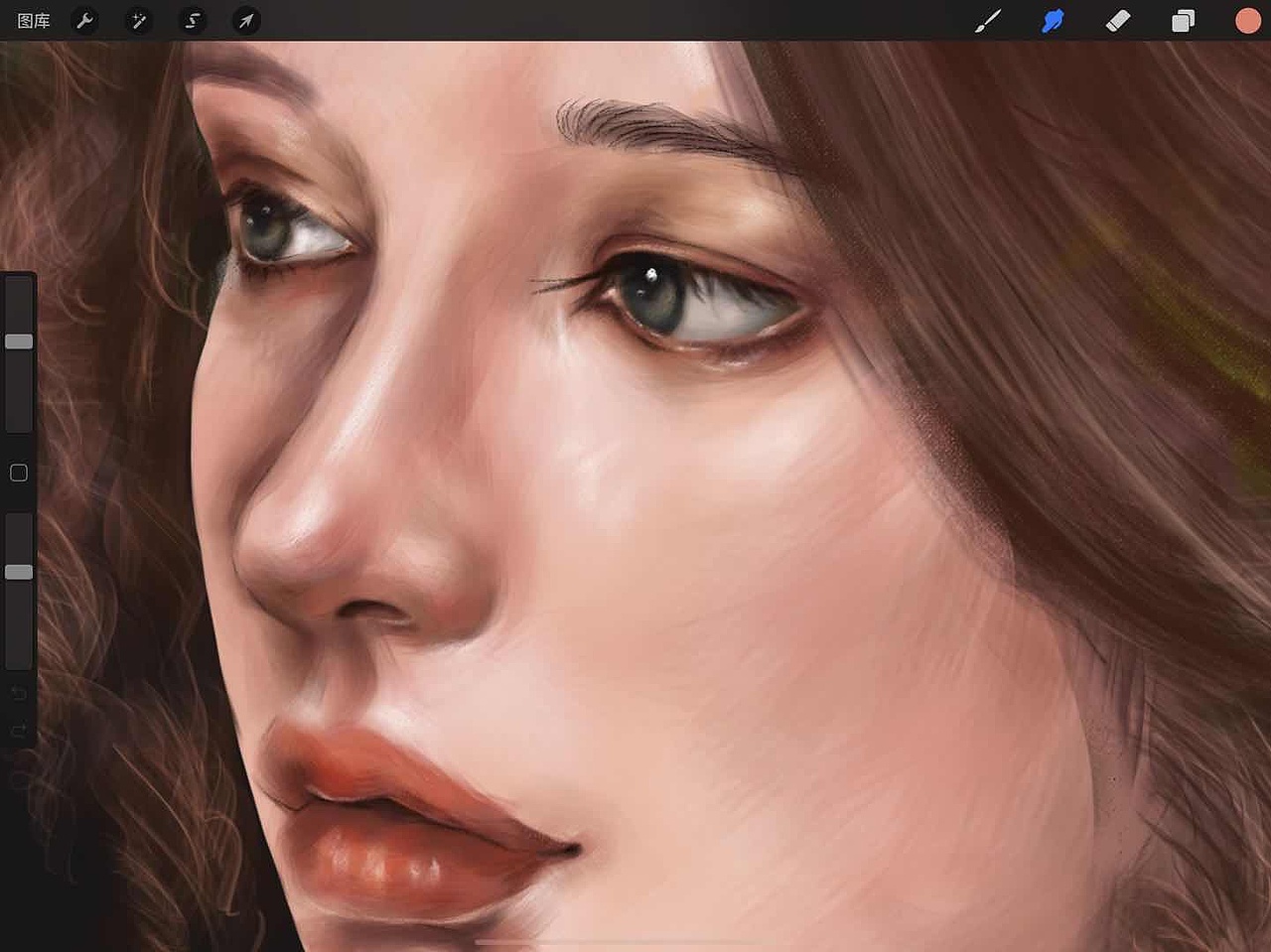
Task: Open the active color picker
Action: pyautogui.click(x=1248, y=21)
